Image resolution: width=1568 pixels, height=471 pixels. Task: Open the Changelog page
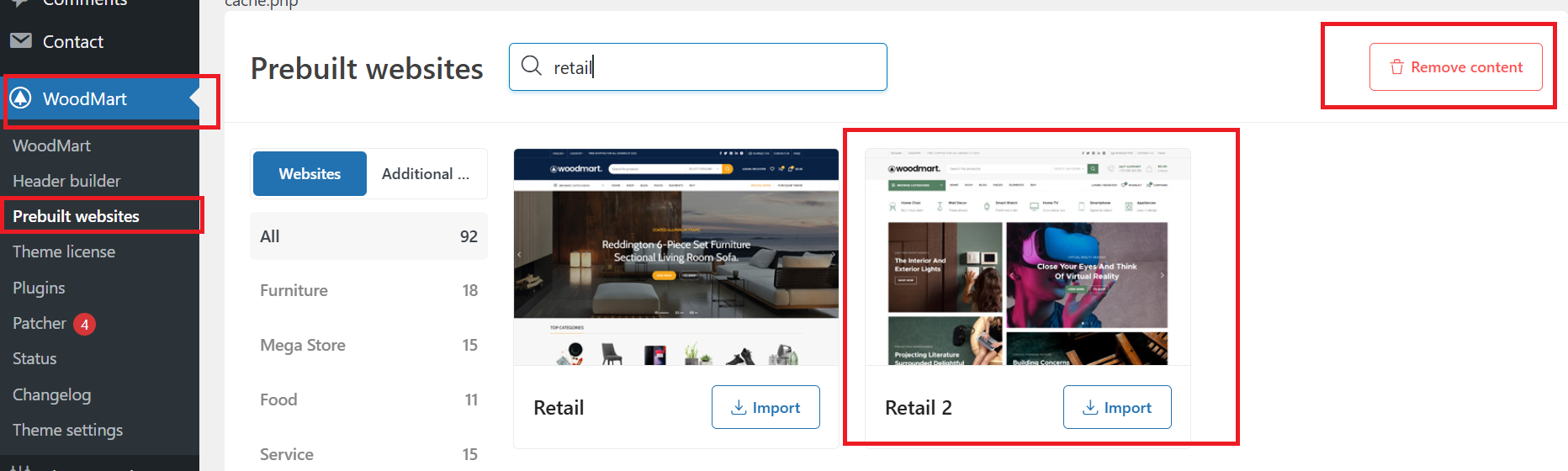click(x=51, y=394)
